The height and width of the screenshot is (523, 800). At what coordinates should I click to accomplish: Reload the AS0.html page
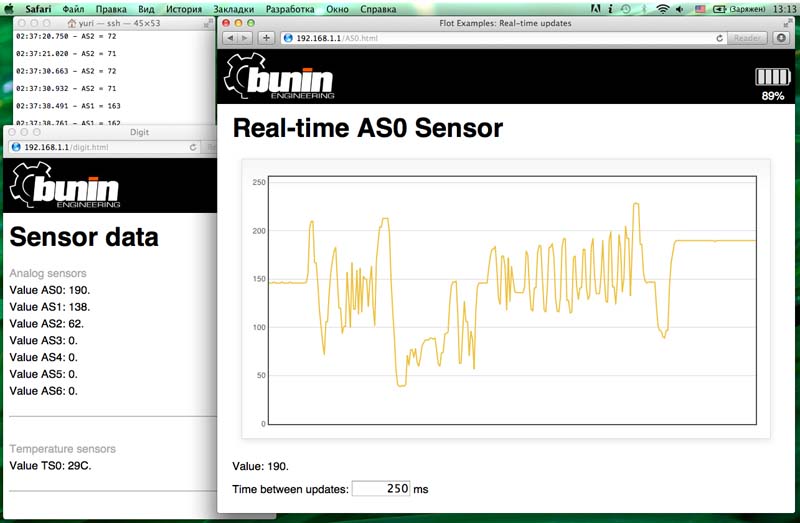click(x=719, y=38)
